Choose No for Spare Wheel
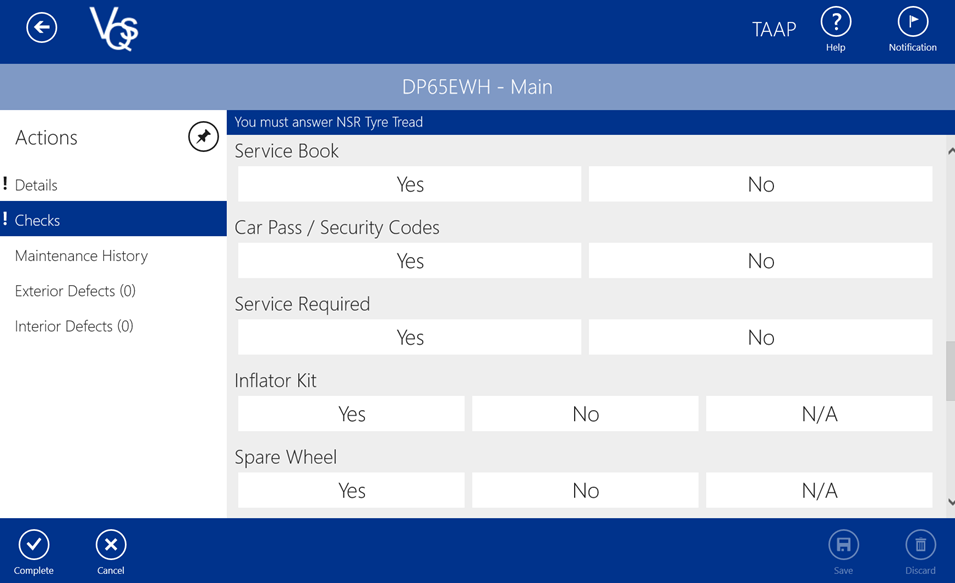Viewport: 955px width, 583px height. pos(585,491)
